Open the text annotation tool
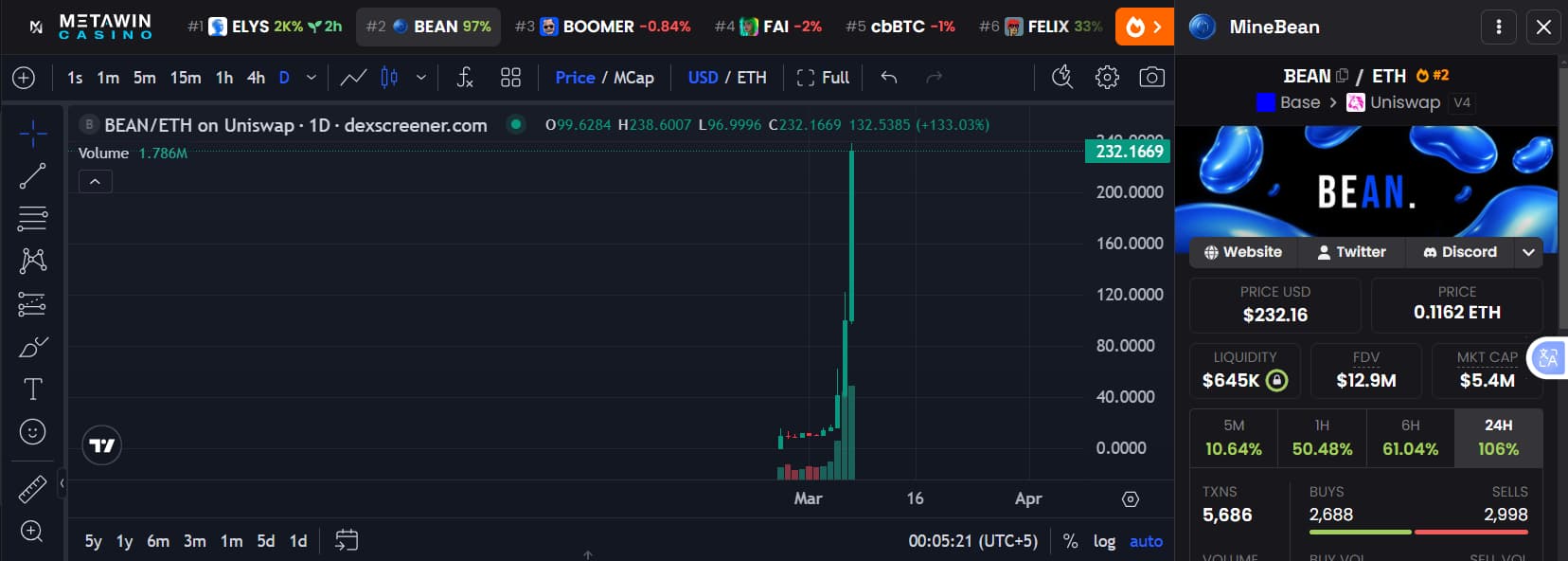The width and height of the screenshot is (1568, 561). [32, 389]
